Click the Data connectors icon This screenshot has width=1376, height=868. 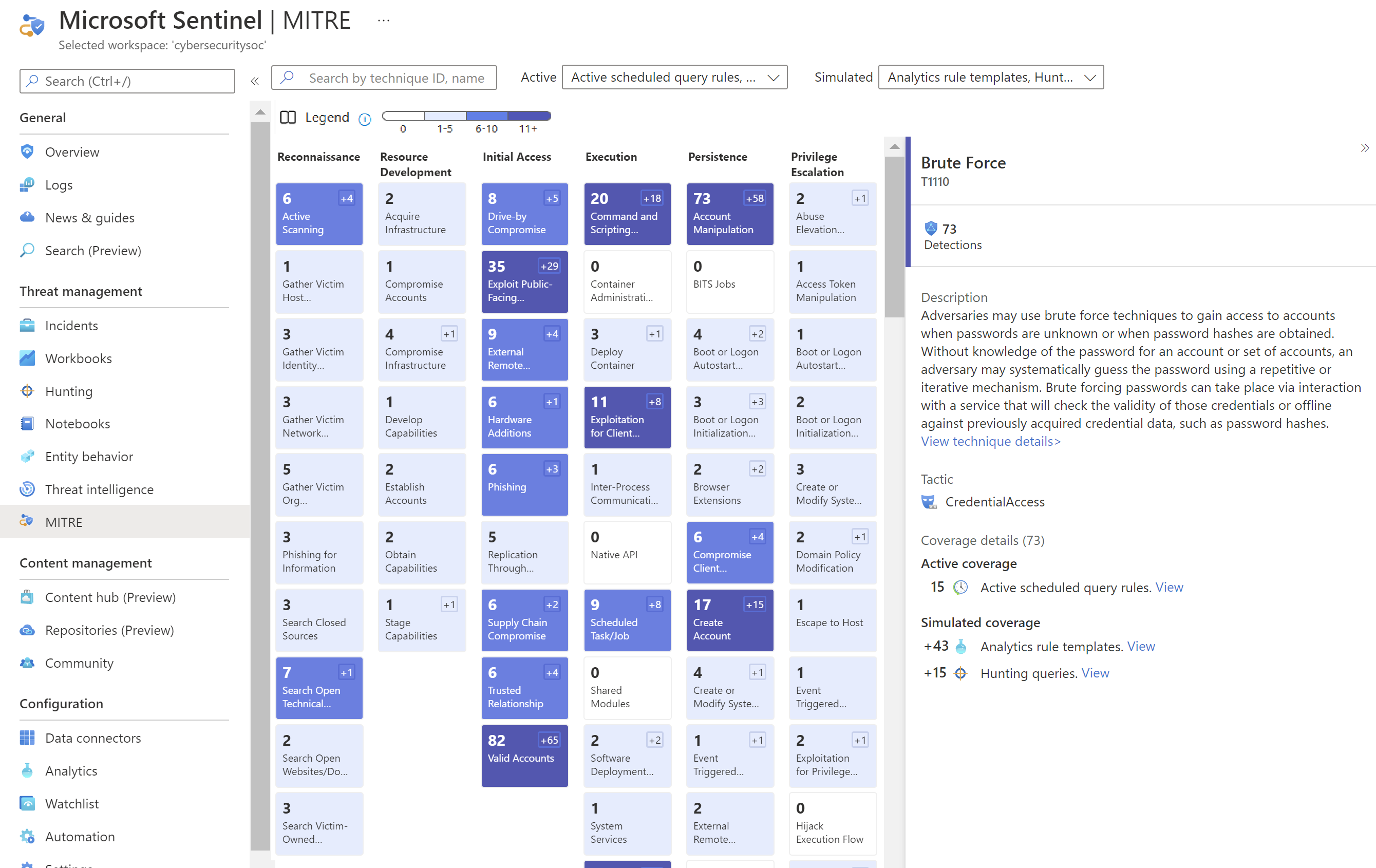pyautogui.click(x=27, y=737)
